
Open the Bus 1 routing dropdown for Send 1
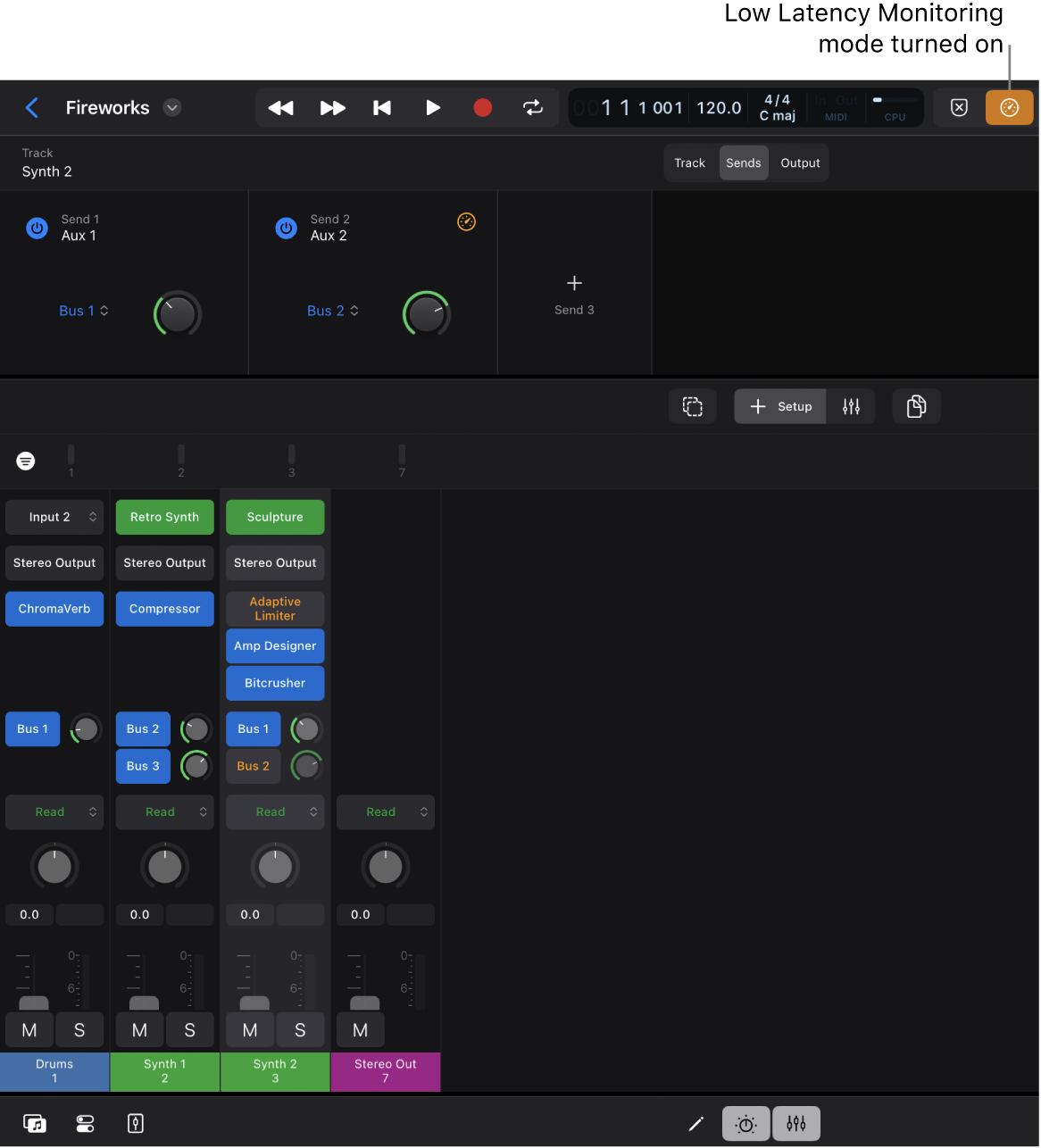pyautogui.click(x=83, y=311)
